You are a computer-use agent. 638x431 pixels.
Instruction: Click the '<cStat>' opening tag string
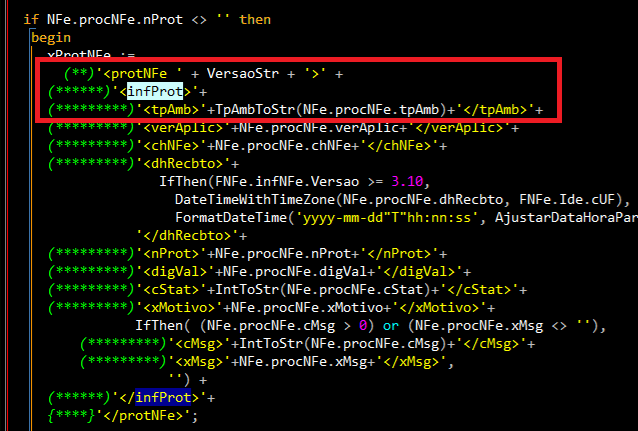[x=171, y=289]
